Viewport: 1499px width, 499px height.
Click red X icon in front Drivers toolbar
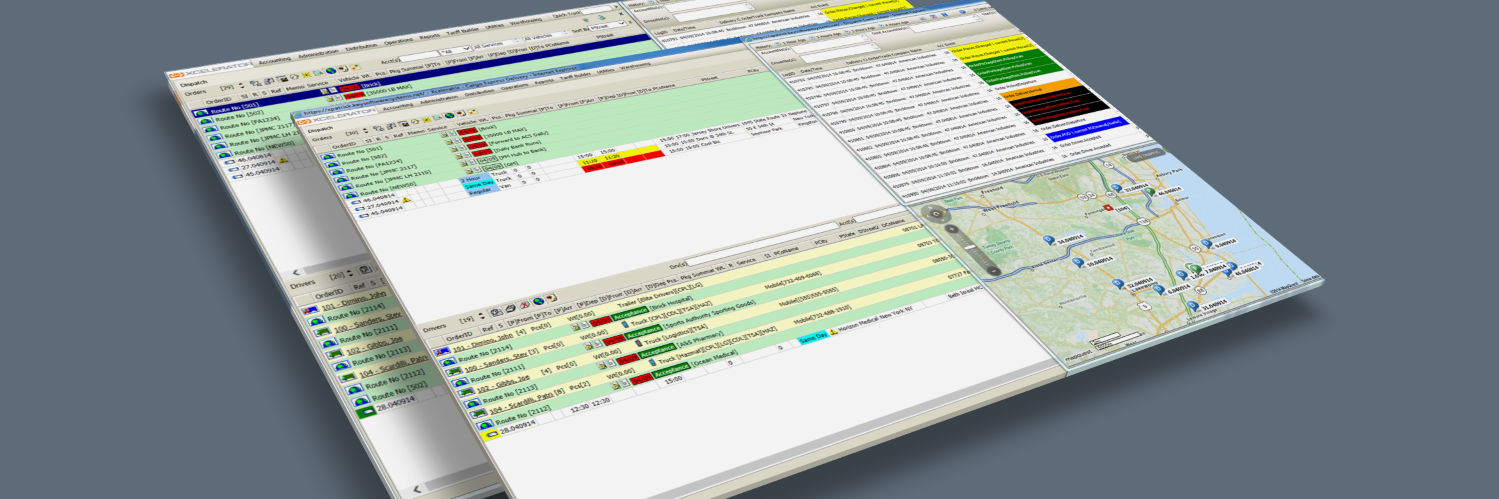tap(524, 304)
